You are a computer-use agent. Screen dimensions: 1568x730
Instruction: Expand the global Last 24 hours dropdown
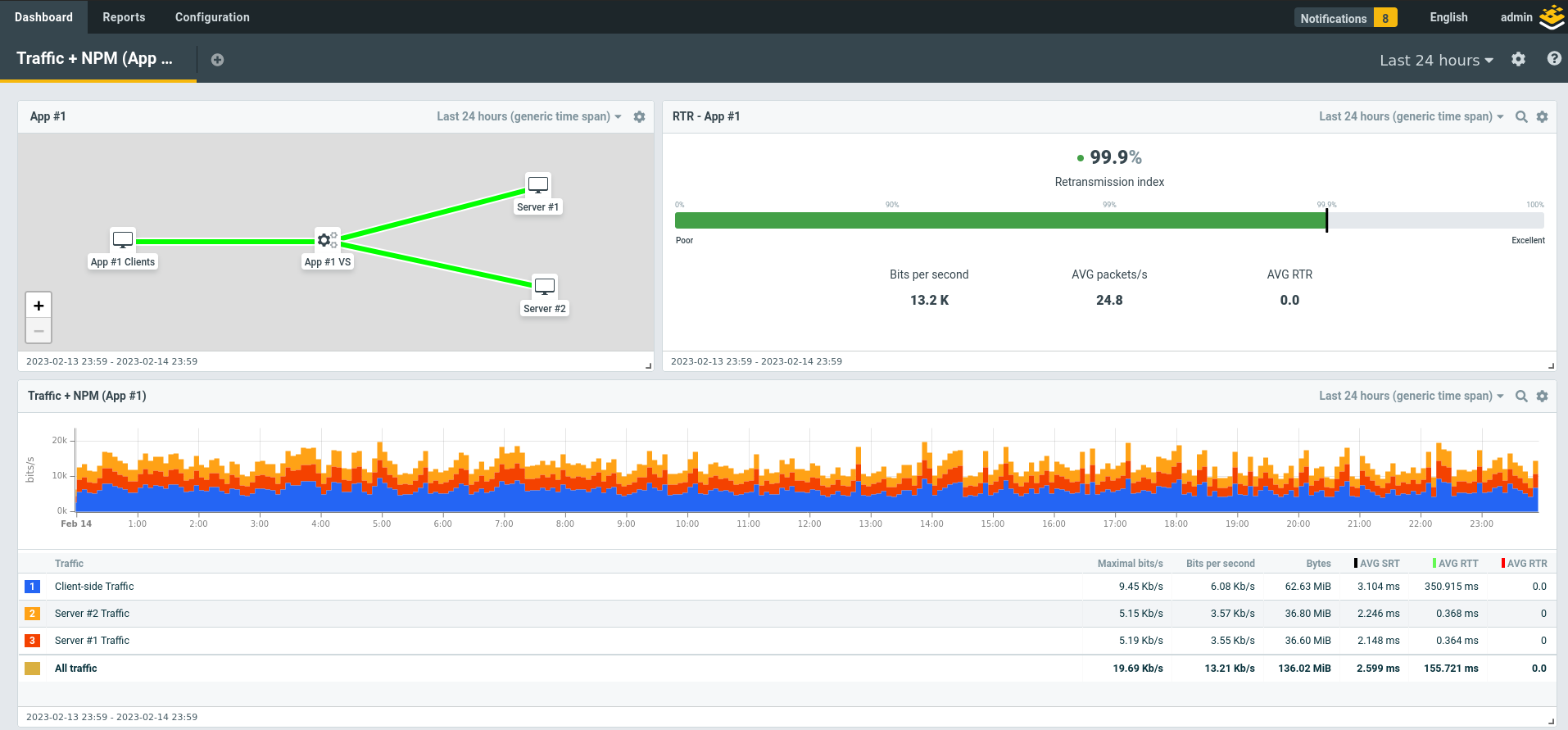1435,61
